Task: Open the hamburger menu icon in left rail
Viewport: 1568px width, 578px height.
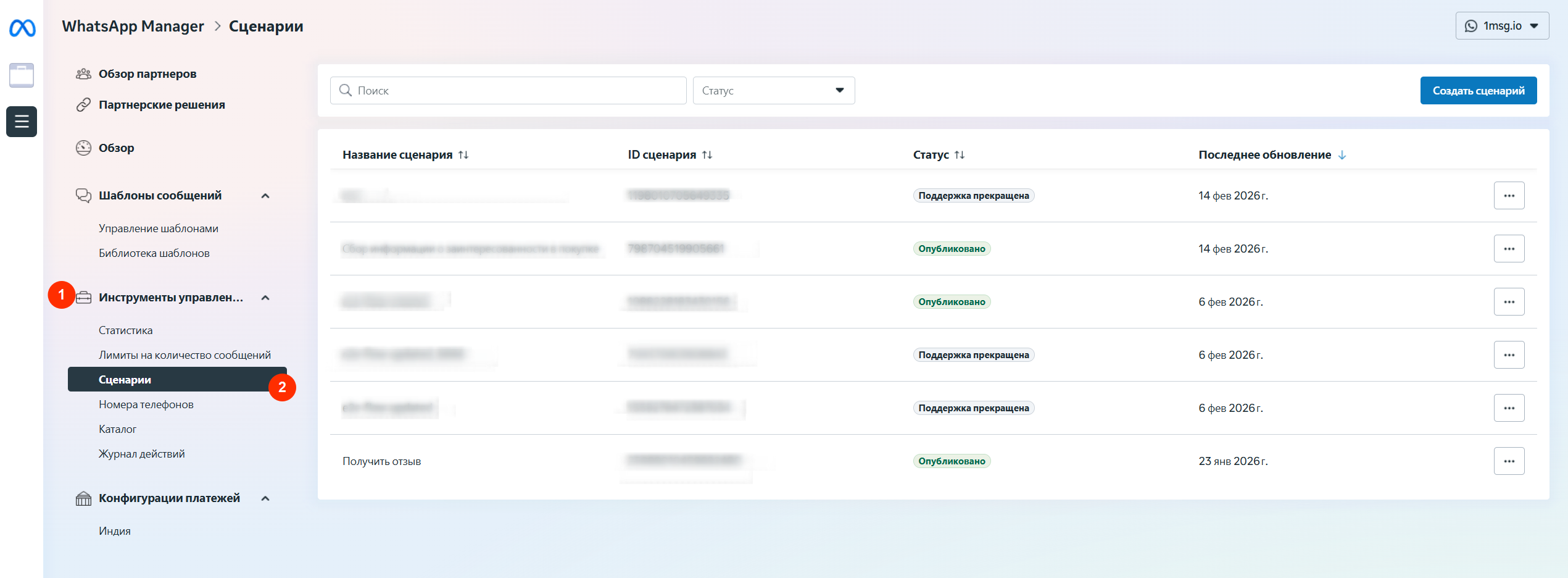Action: pyautogui.click(x=22, y=122)
